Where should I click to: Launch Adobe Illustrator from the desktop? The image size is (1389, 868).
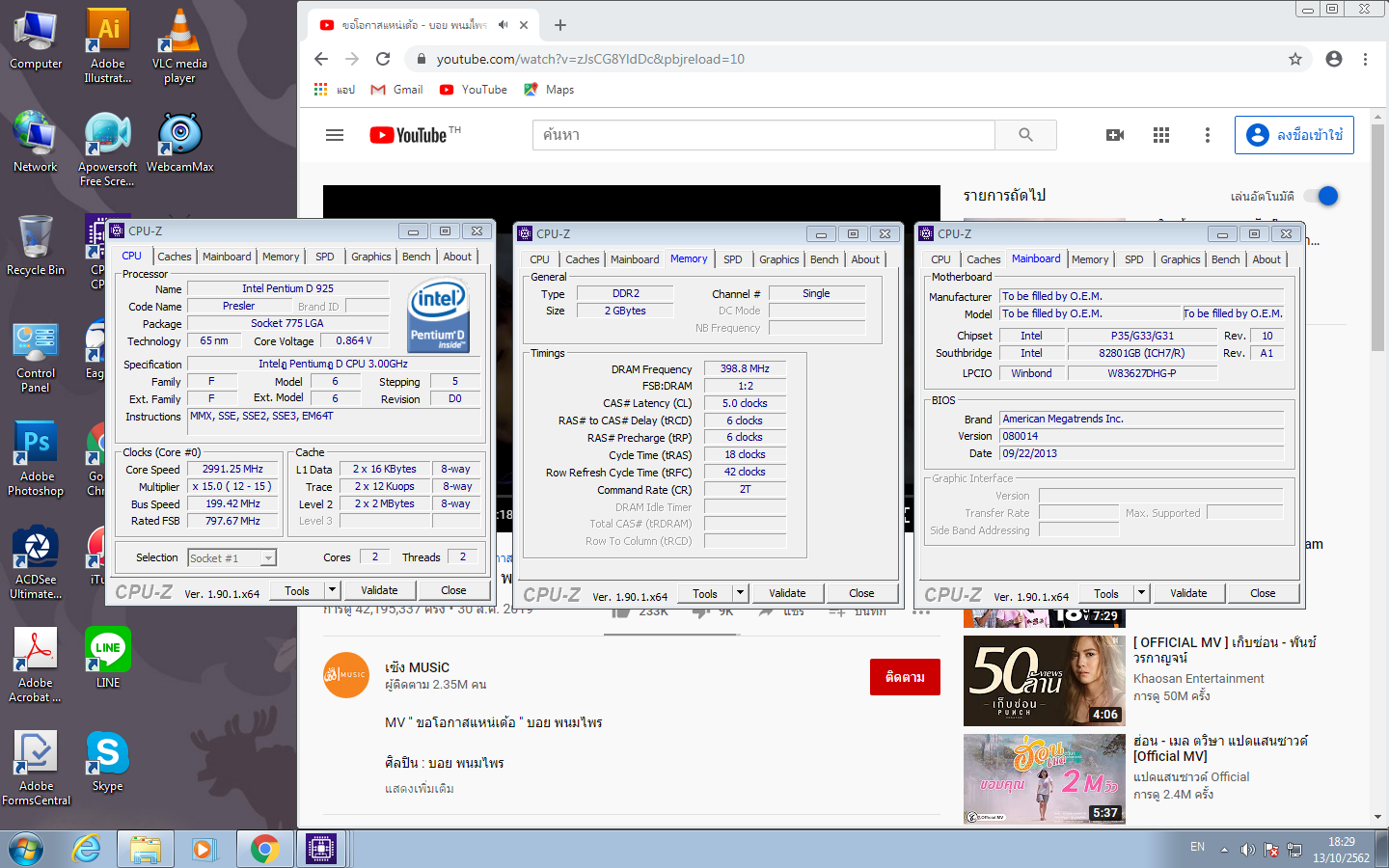coord(108,45)
